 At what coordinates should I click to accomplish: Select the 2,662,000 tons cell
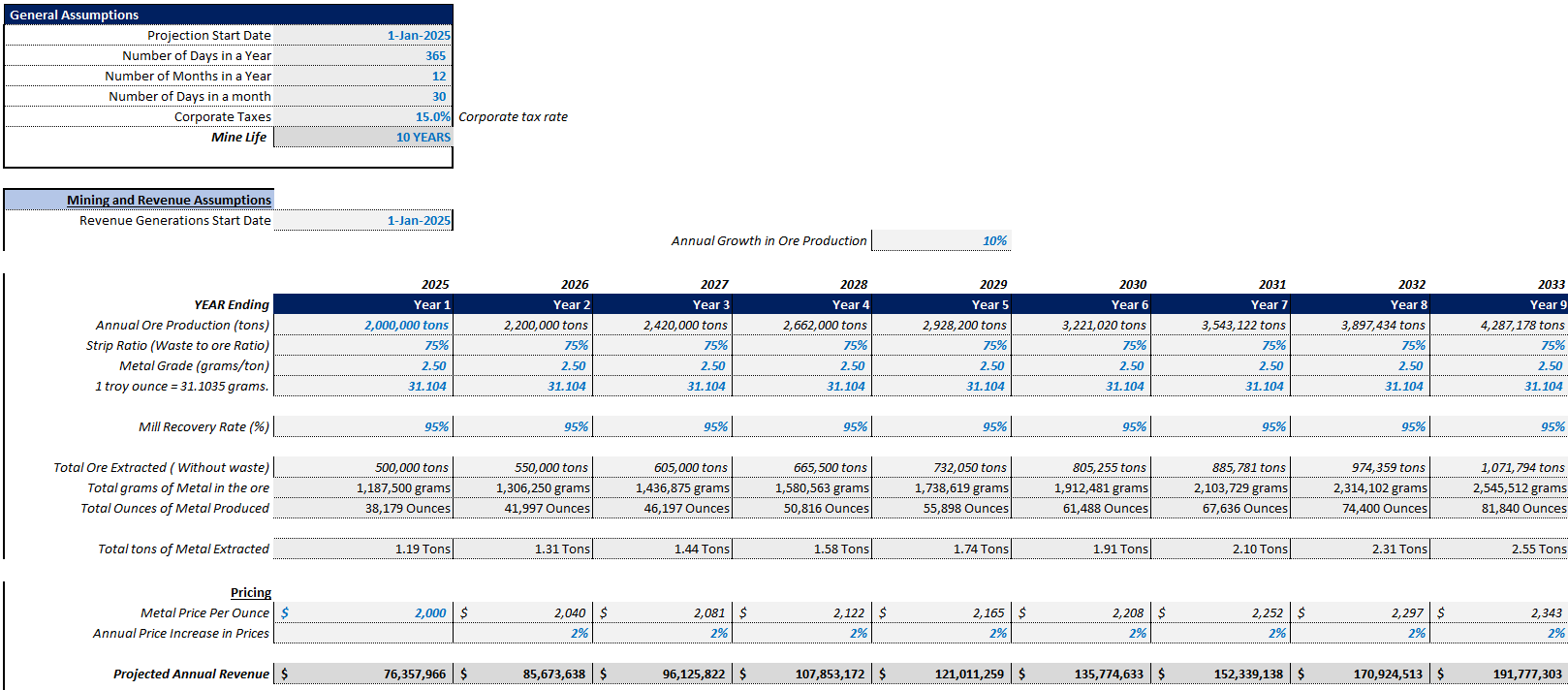[x=801, y=325]
